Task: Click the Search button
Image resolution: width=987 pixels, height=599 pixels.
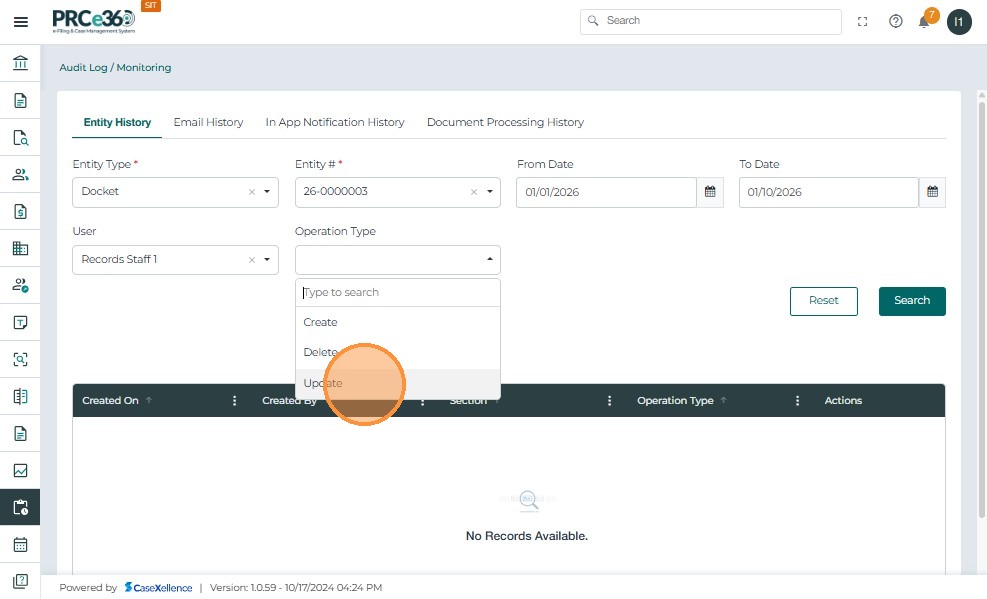Action: [912, 301]
